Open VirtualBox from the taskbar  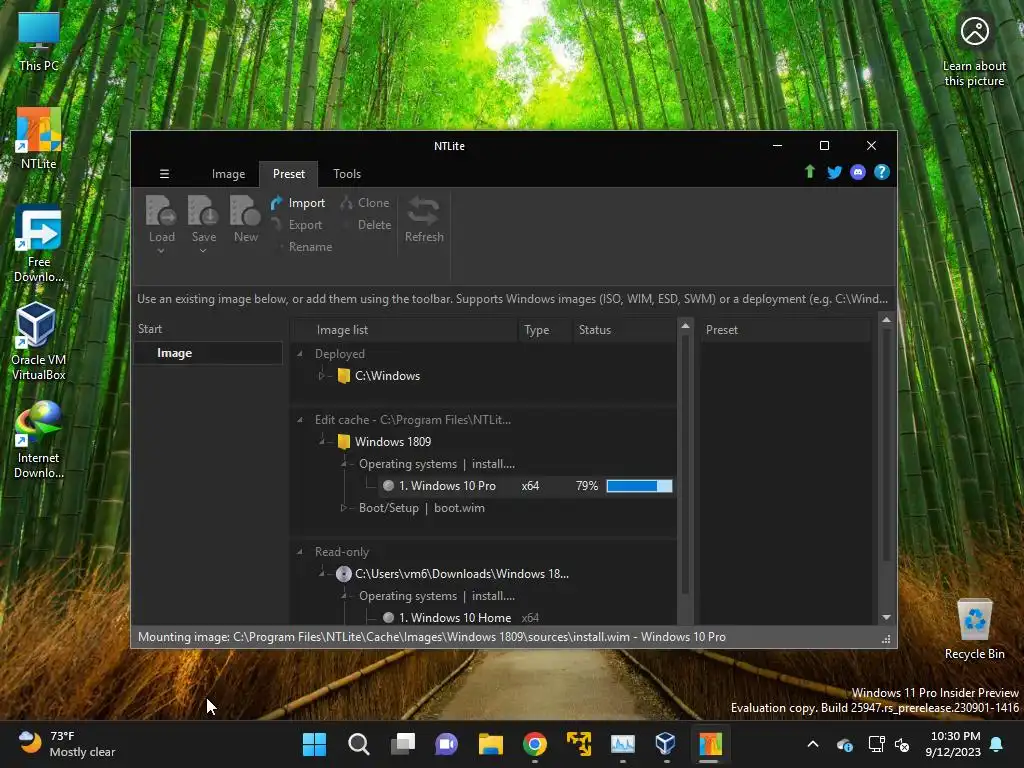[x=665, y=744]
